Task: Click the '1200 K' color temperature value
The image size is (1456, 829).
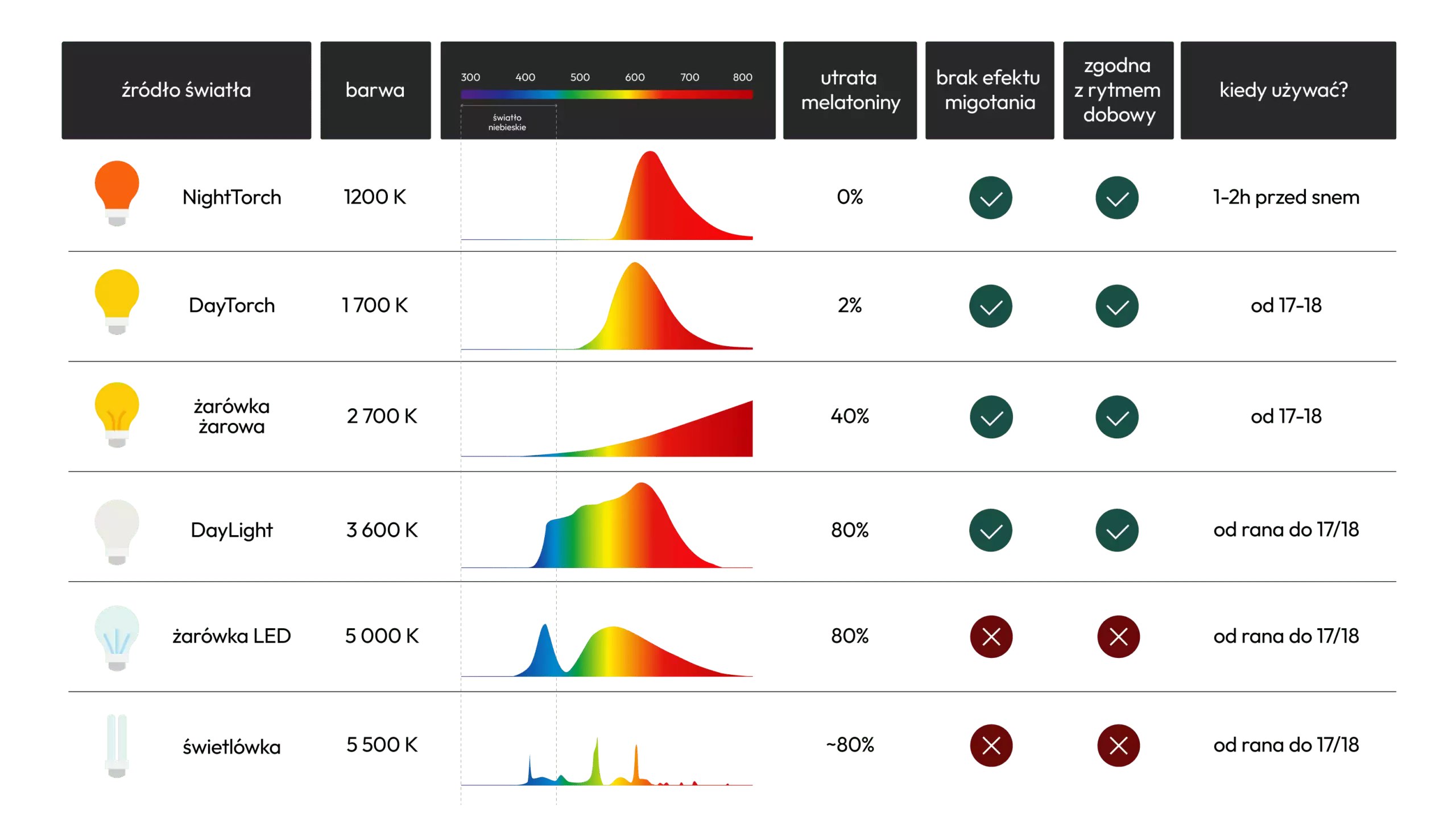Action: pyautogui.click(x=375, y=197)
